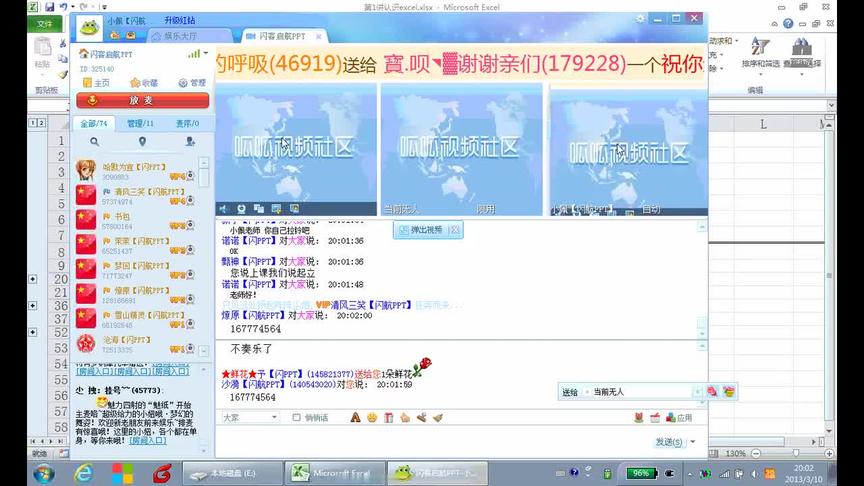Viewport: 864px width, 486px height.
Task: Click the 应用 apps button
Action: (679, 418)
